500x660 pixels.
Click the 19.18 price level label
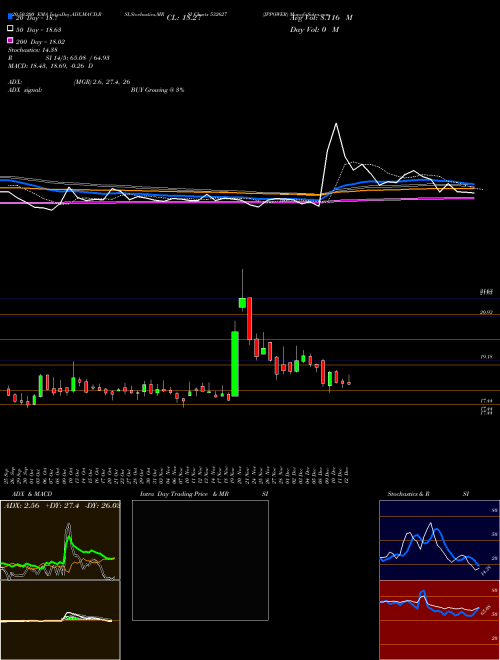[x=486, y=357]
